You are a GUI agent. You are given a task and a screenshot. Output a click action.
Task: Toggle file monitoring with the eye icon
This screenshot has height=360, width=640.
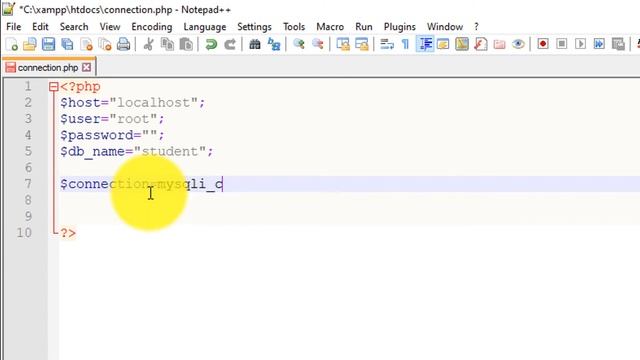[518, 44]
